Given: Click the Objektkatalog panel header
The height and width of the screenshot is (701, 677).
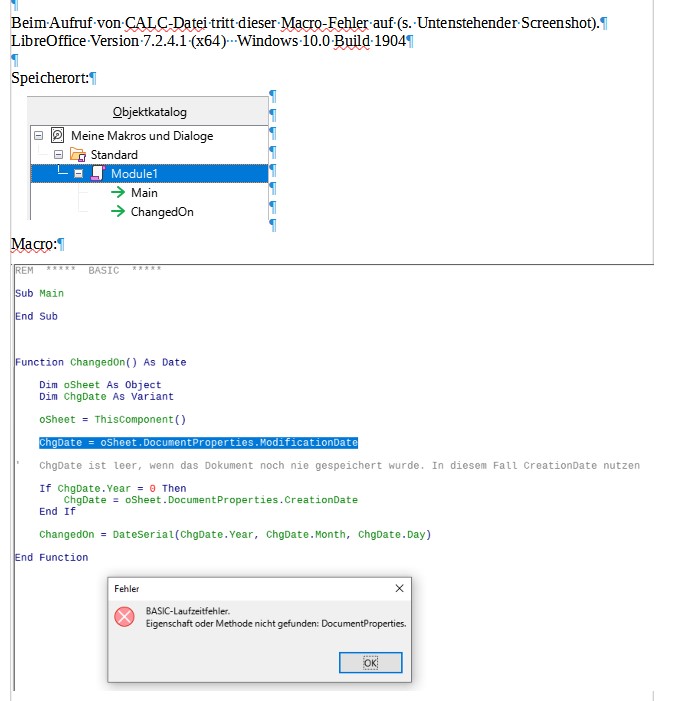Looking at the screenshot, I should 149,112.
